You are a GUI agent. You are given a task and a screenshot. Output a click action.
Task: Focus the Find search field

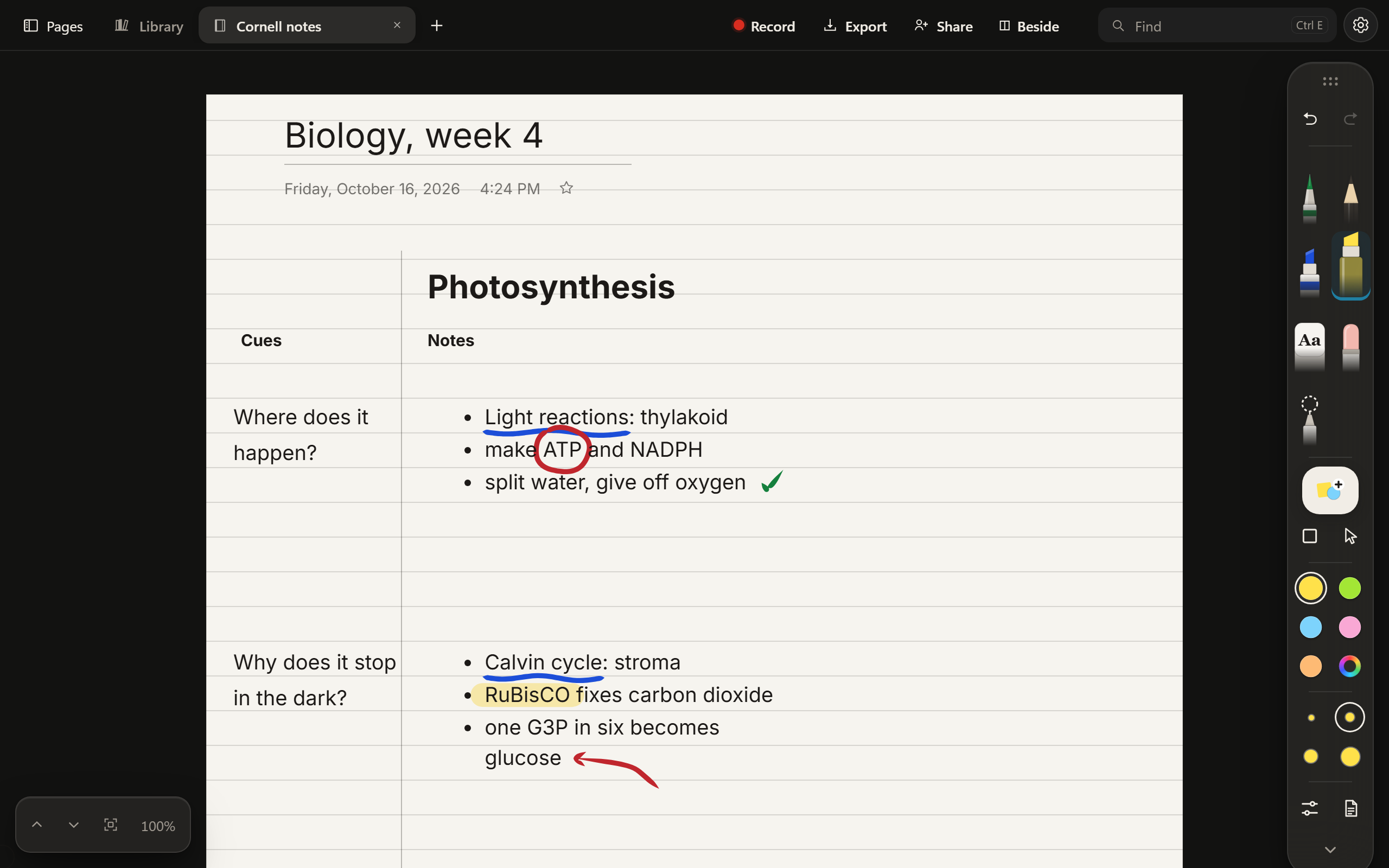click(1217, 26)
